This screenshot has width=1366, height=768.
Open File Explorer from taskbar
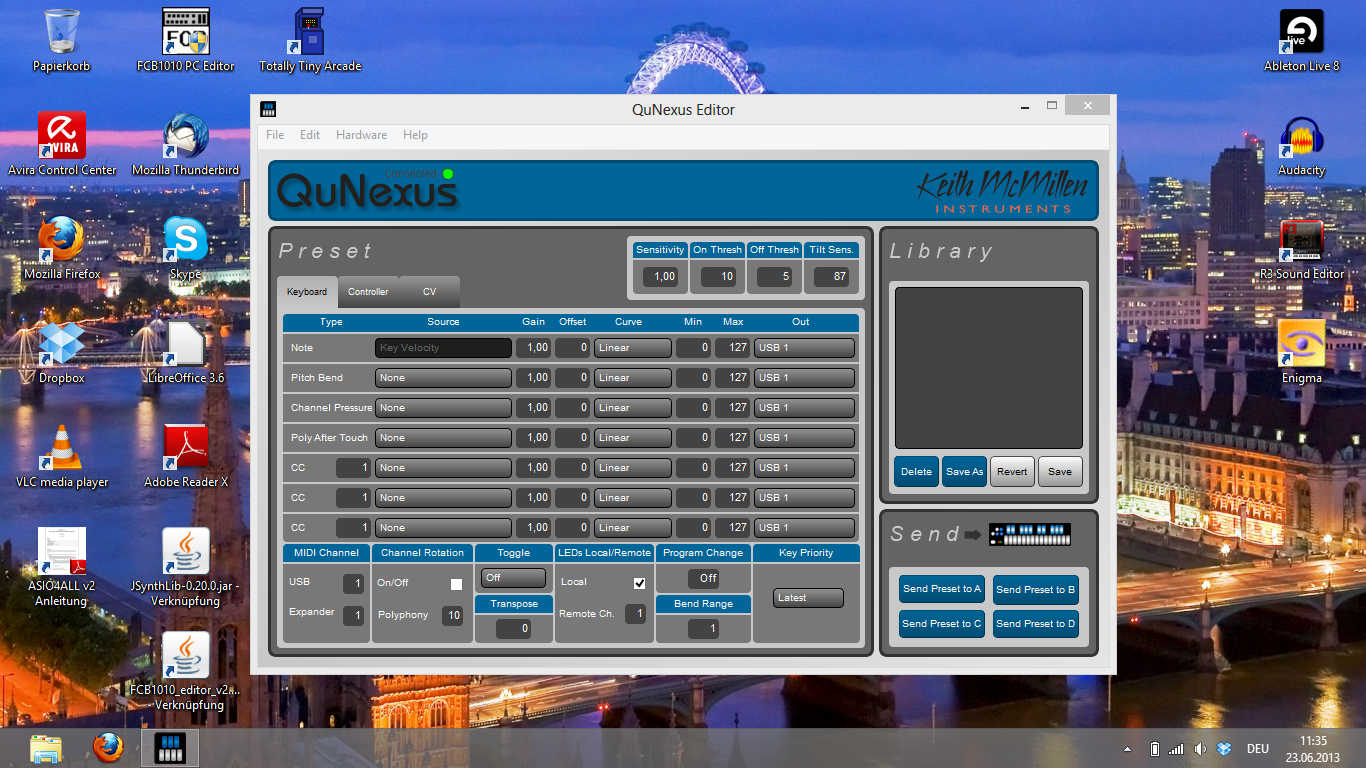tap(46, 748)
